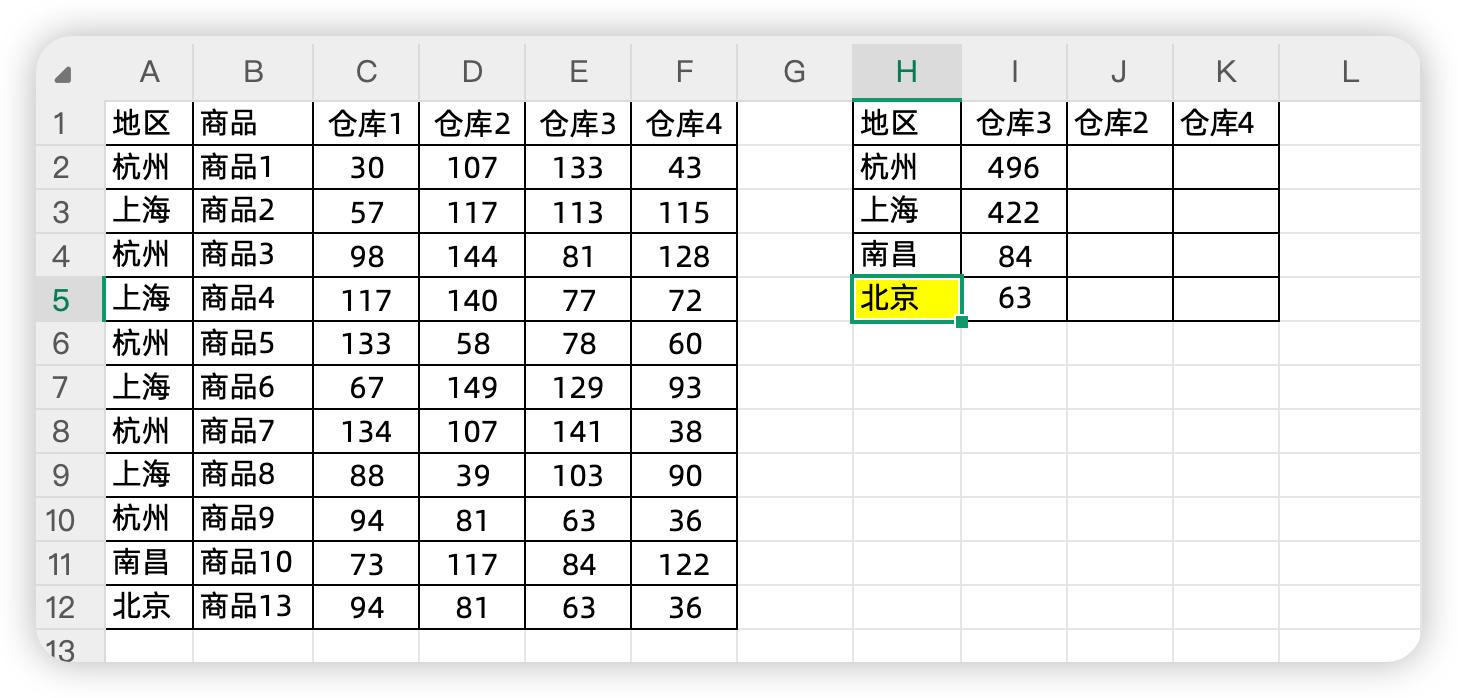This screenshot has width=1458, height=698.
Task: Click the 地区 header in column A
Action: click(148, 124)
